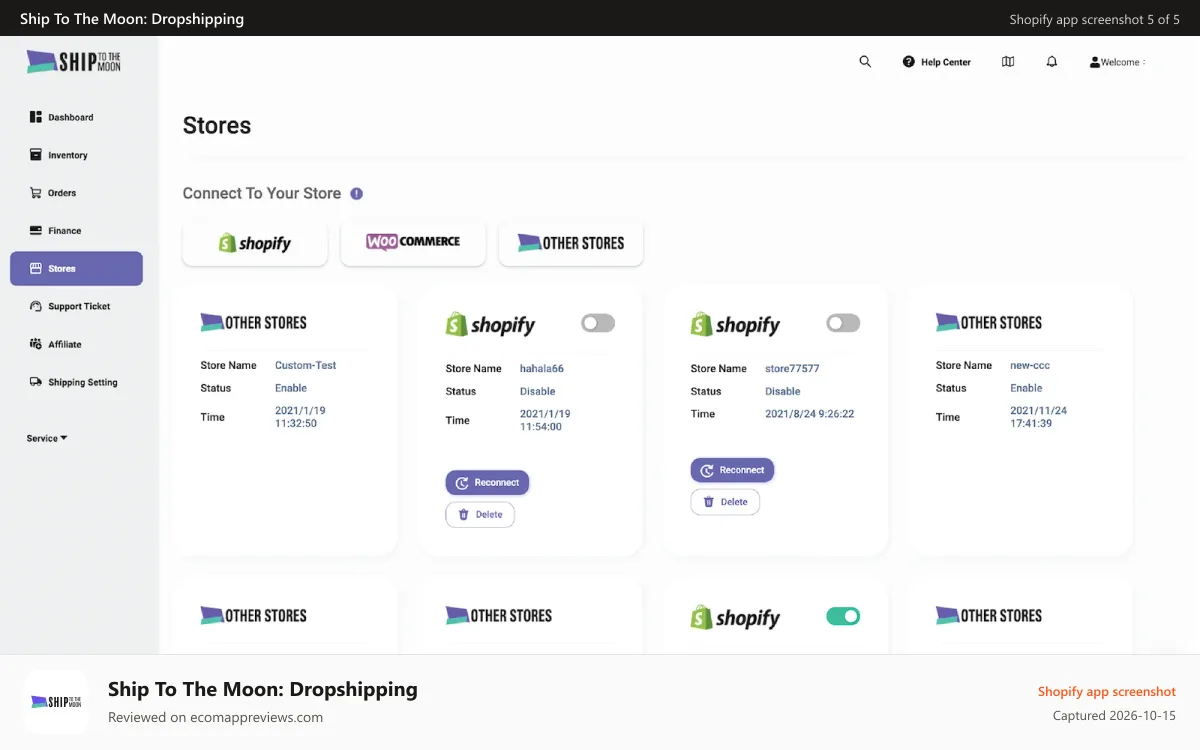Click the Shopify logo on hahala66 card
Image resolution: width=1200 pixels, height=750 pixels.
click(490, 324)
